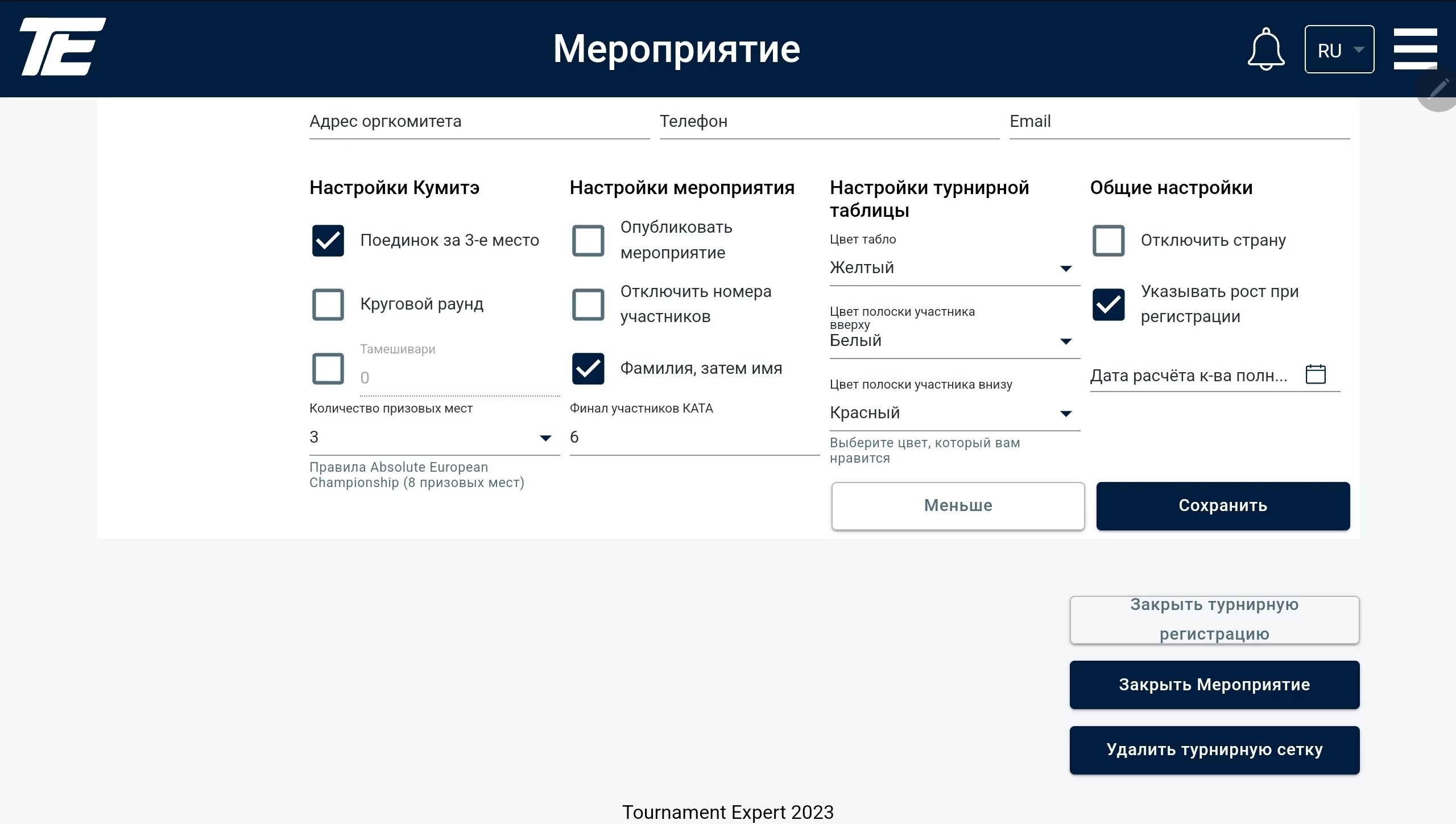Click Настройки Кумитэ heading
Screen dimensions: 1456x824
tap(395, 188)
